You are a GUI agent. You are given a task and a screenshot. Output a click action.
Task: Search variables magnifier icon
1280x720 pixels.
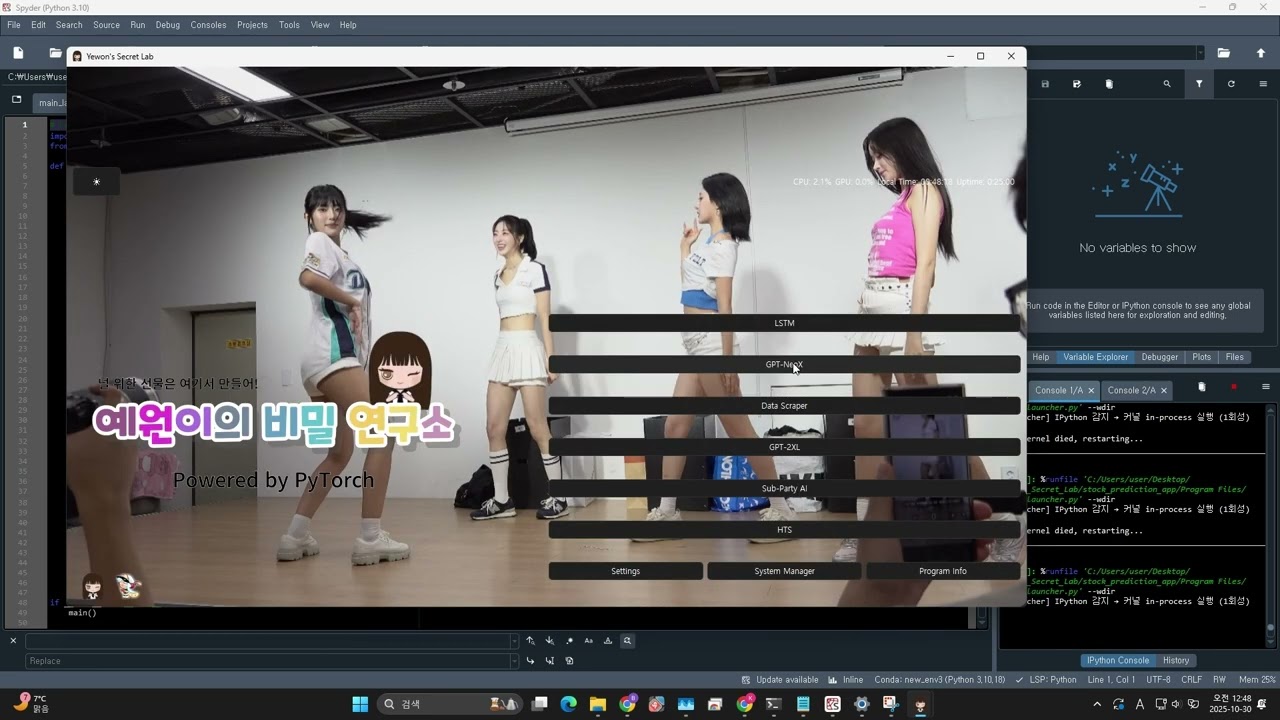tap(1167, 84)
